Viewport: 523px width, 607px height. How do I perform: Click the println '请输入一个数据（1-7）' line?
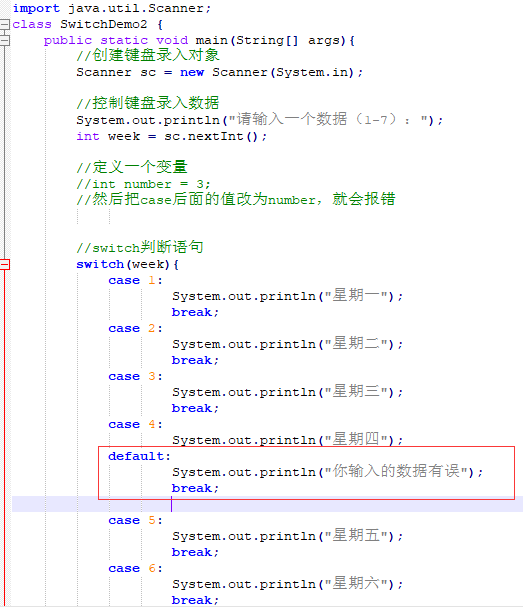click(259, 120)
